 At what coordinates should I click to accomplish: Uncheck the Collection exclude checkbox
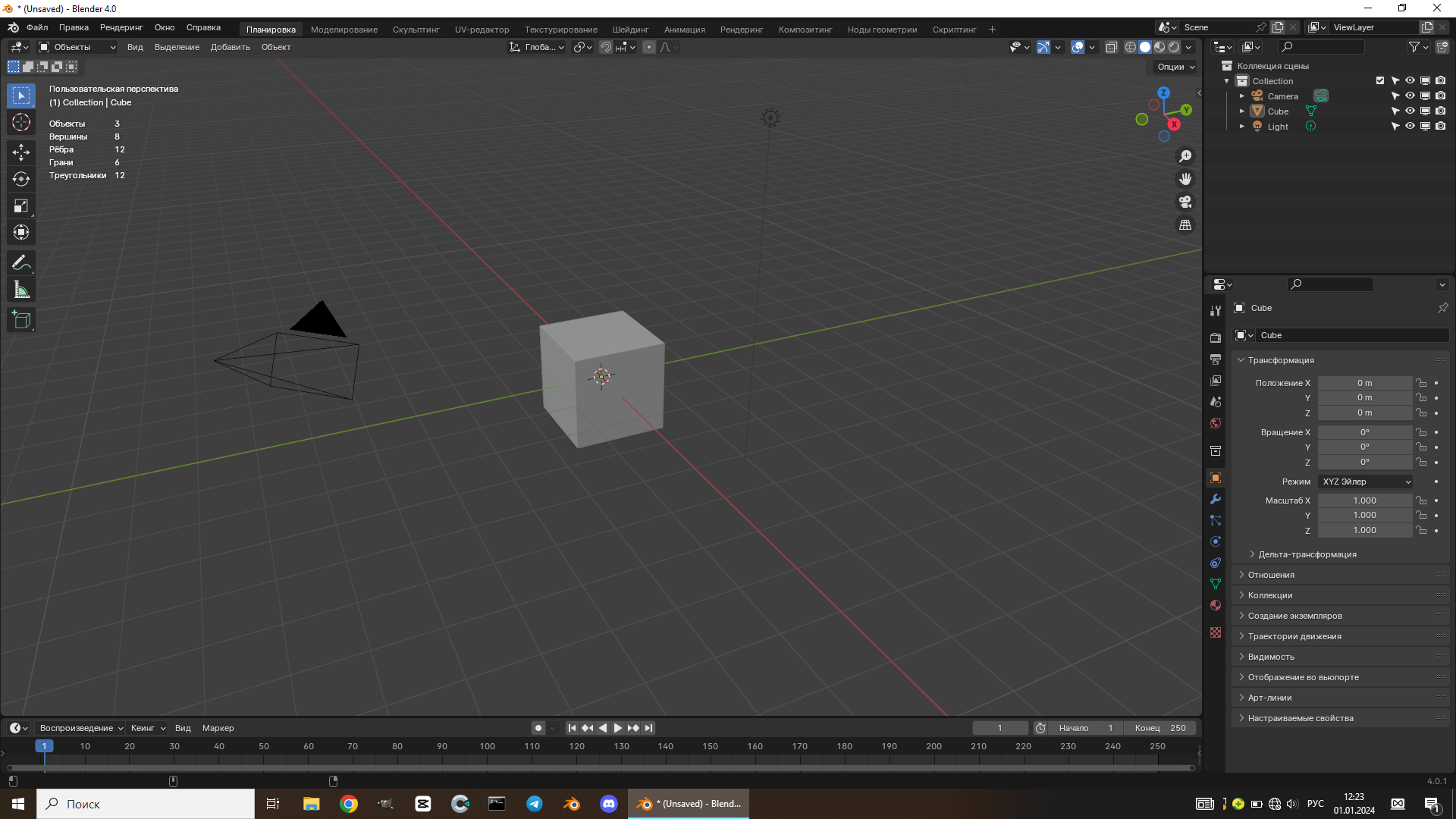pyautogui.click(x=1380, y=80)
